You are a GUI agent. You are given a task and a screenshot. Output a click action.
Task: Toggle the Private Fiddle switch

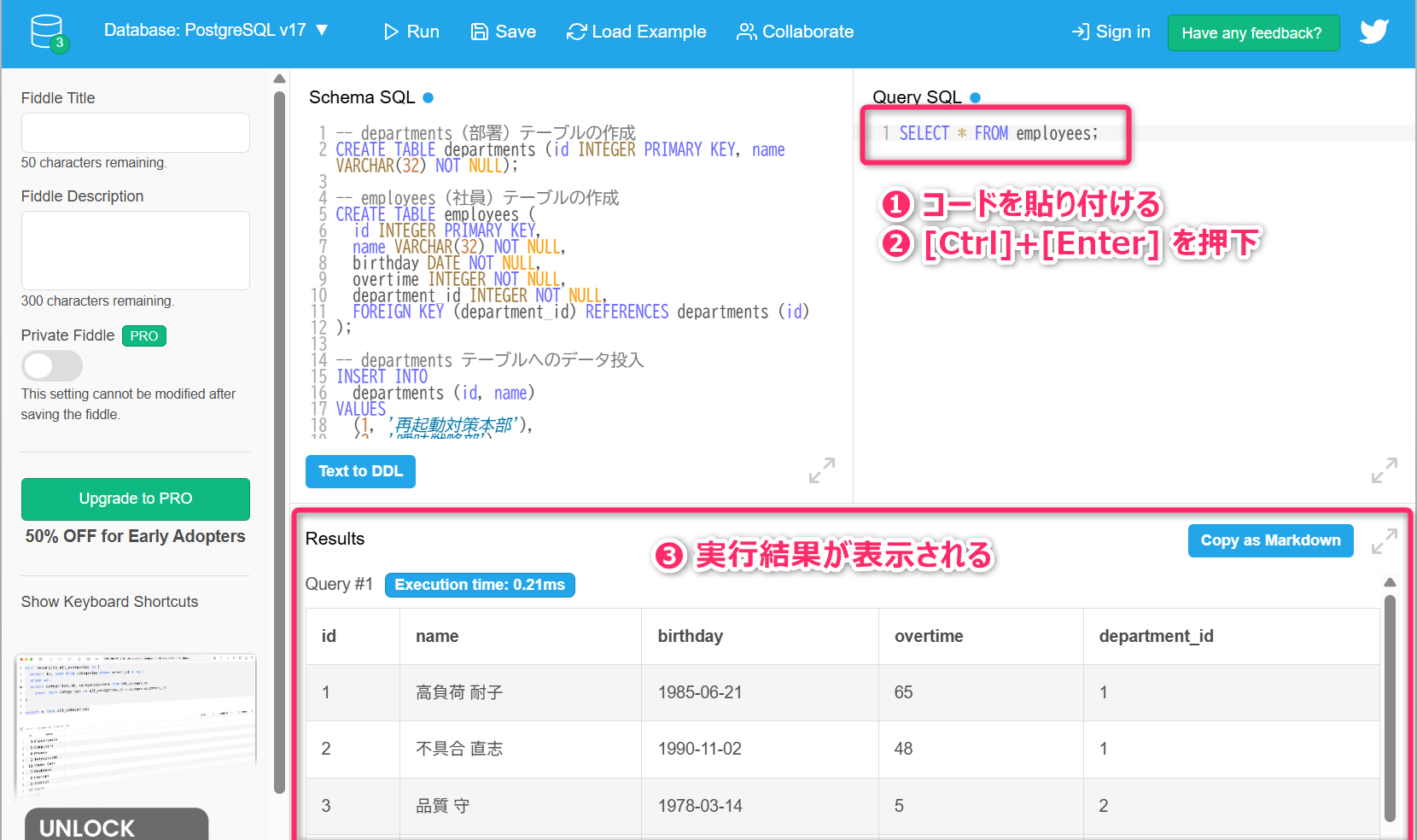pos(52,366)
